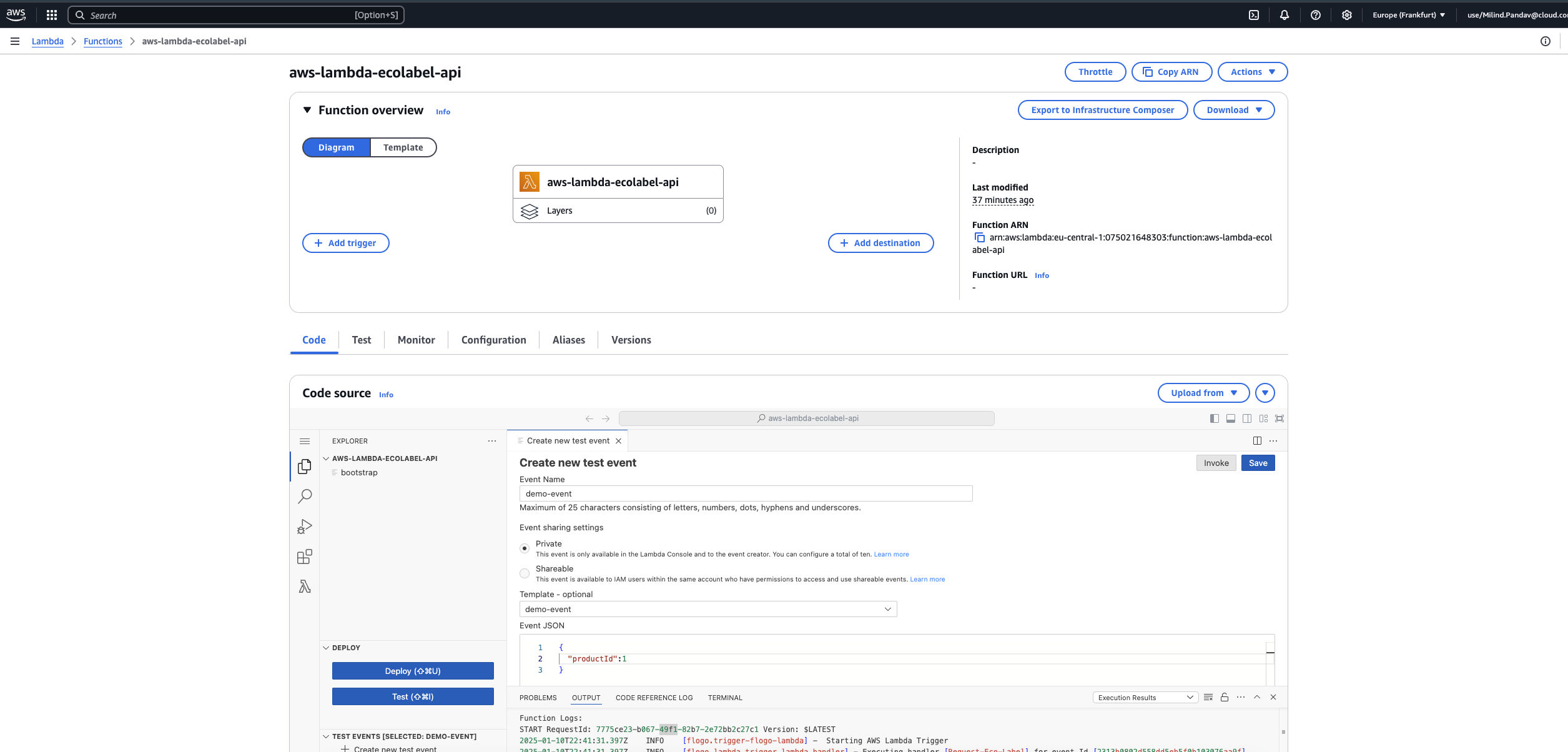Open the settings gear in the top bar
This screenshot has height=752, width=1568.
coord(1347,15)
